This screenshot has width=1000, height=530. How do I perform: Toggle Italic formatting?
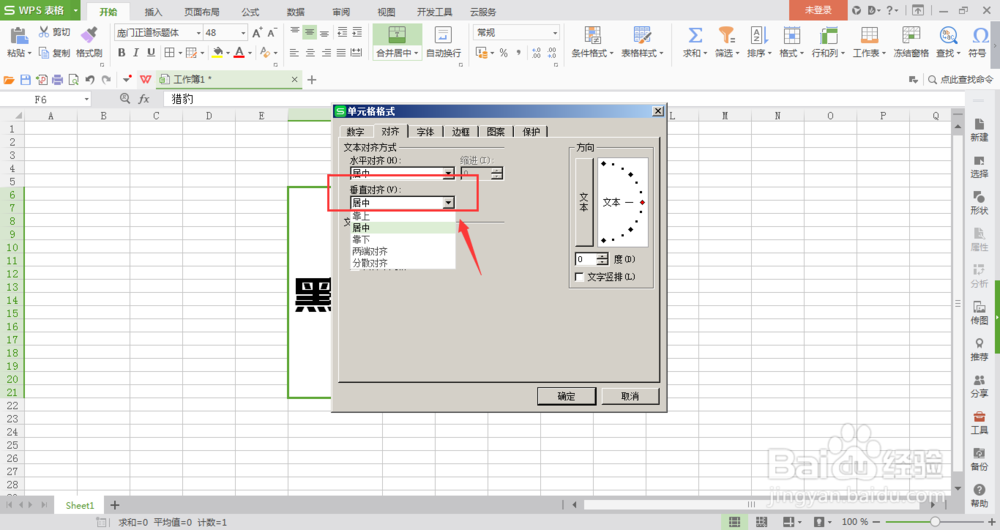136,53
